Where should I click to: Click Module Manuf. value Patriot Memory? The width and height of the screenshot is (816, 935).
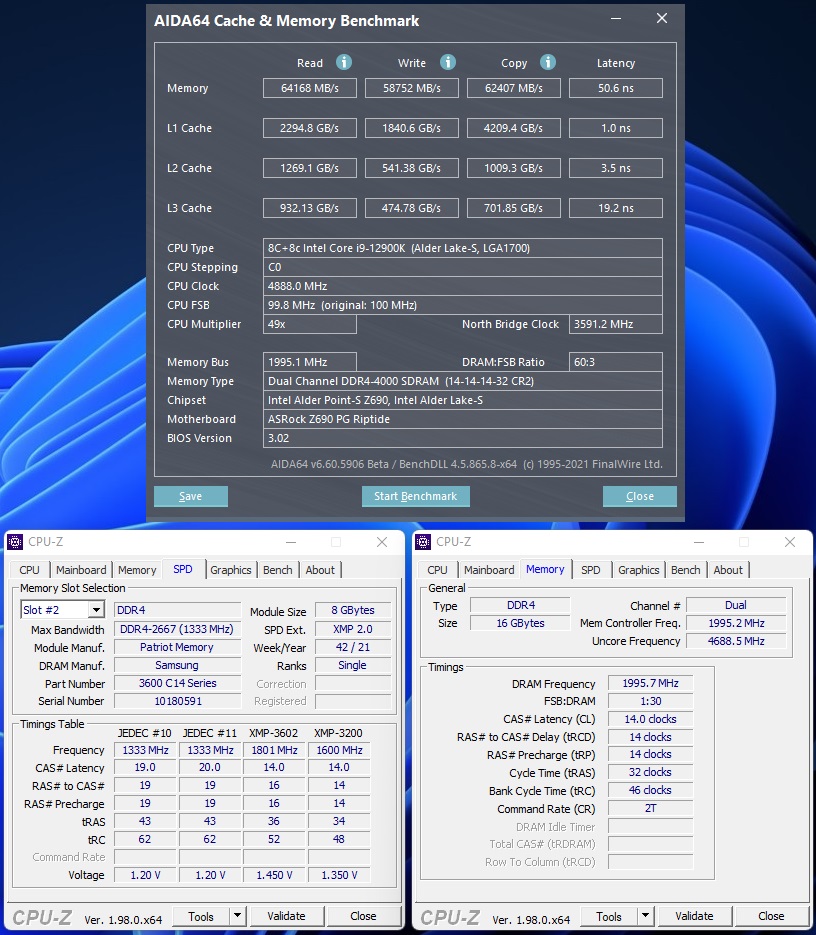(177, 647)
